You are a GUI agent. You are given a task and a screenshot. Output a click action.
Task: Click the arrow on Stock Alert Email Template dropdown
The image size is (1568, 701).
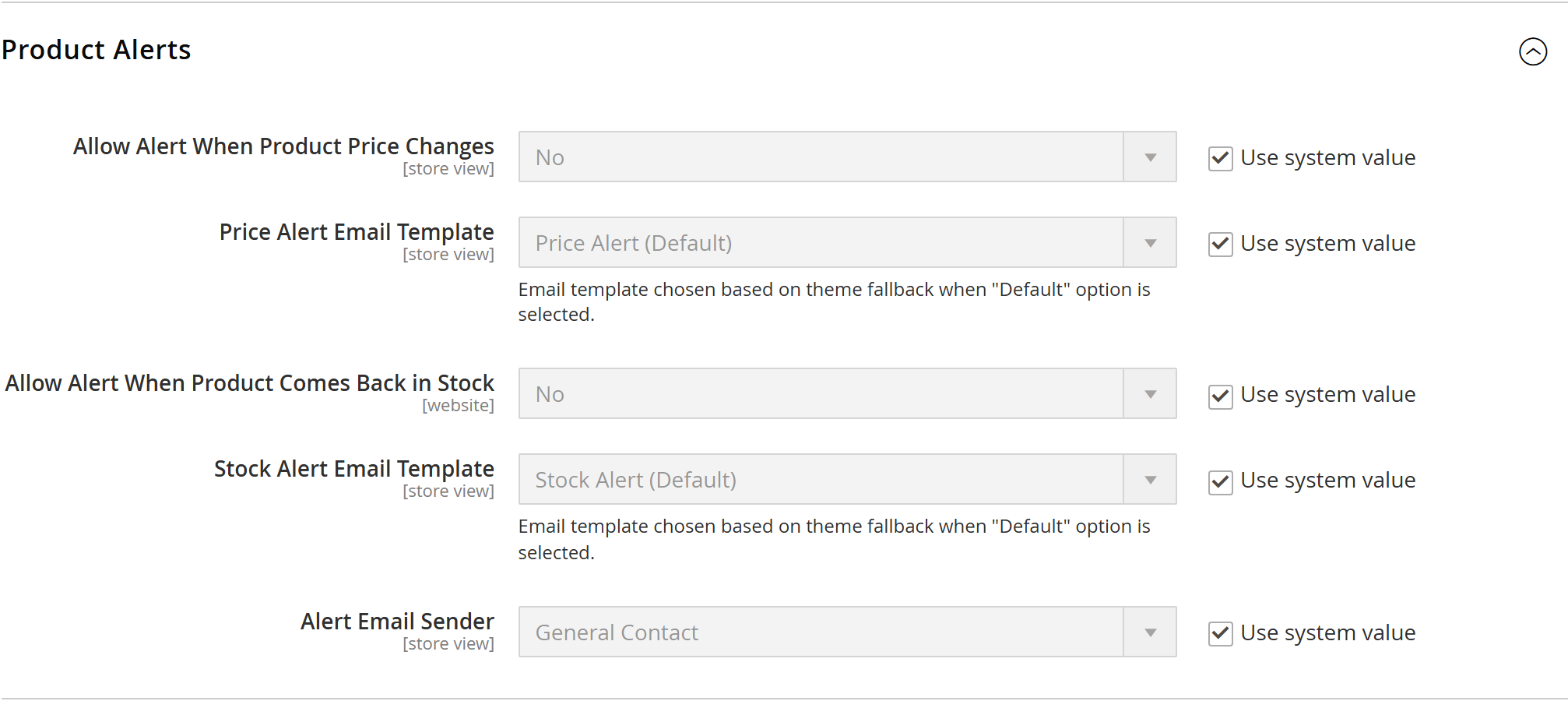(1150, 480)
